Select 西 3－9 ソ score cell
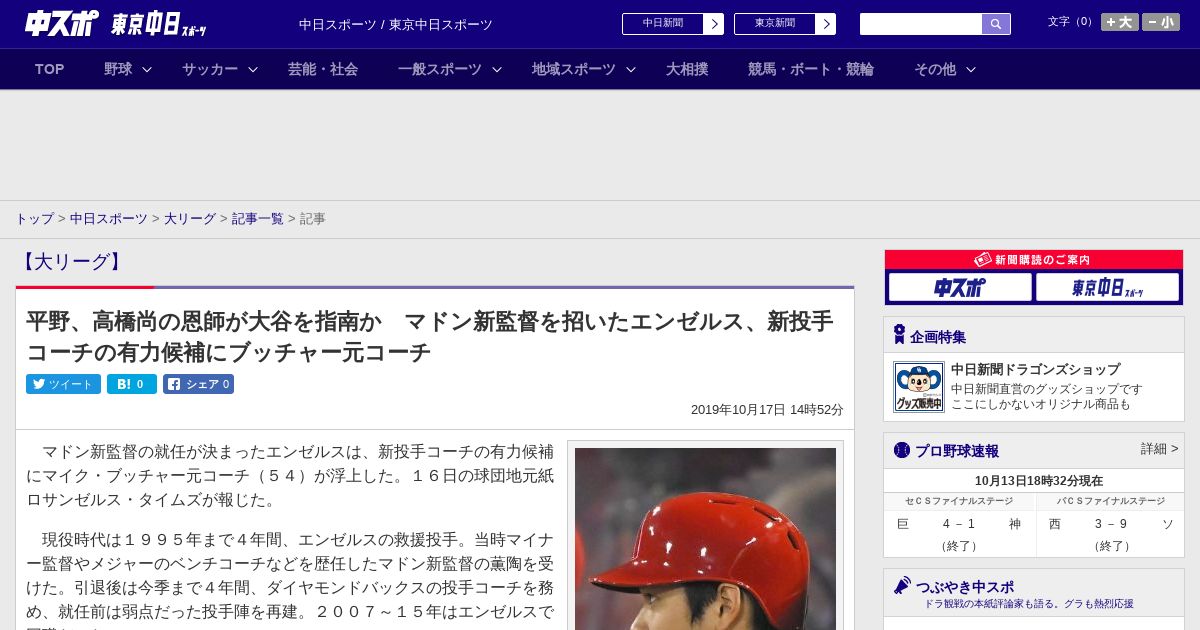This screenshot has width=1200, height=630. coord(1111,534)
